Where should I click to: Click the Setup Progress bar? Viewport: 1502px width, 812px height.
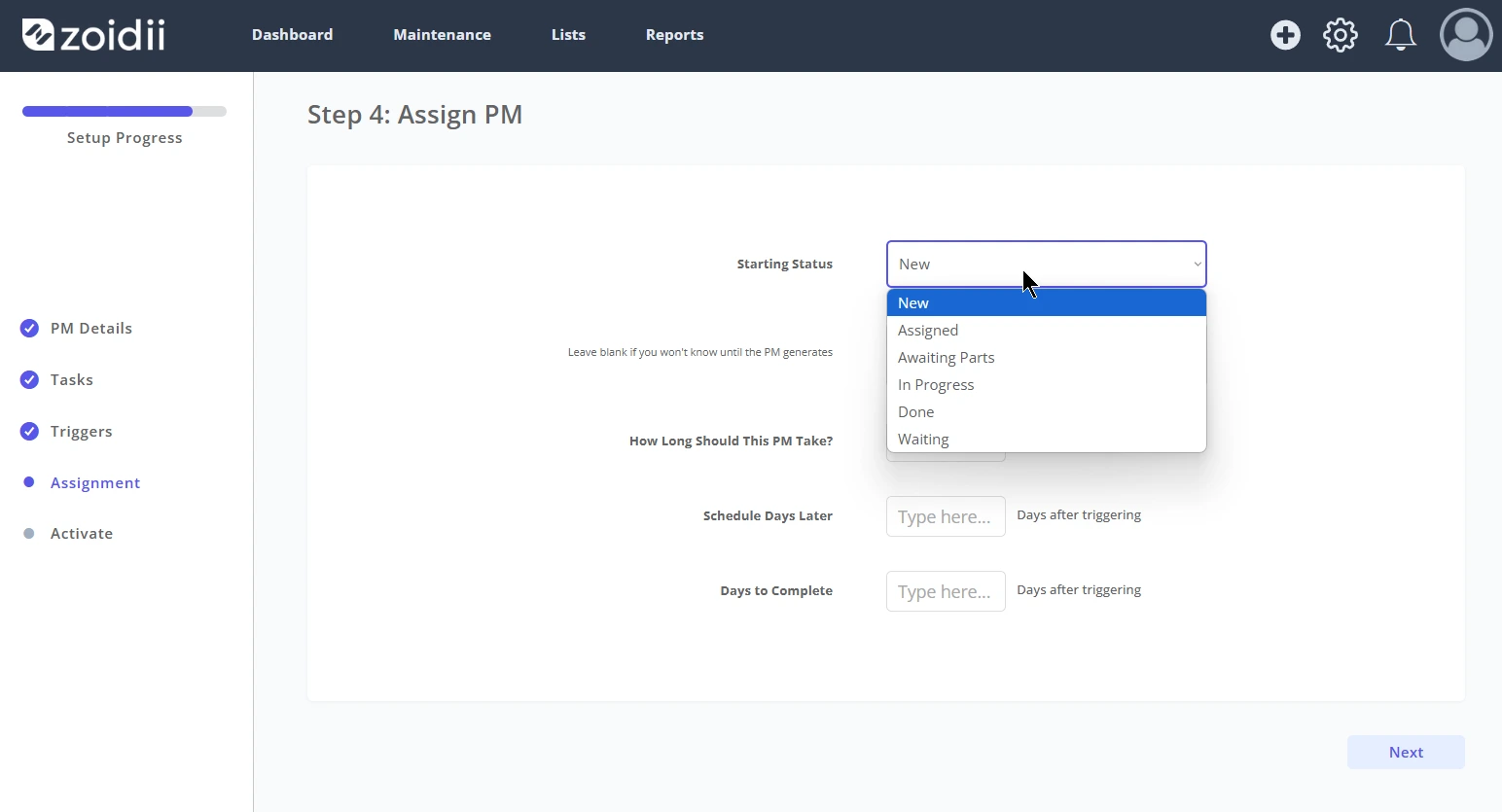pos(125,111)
